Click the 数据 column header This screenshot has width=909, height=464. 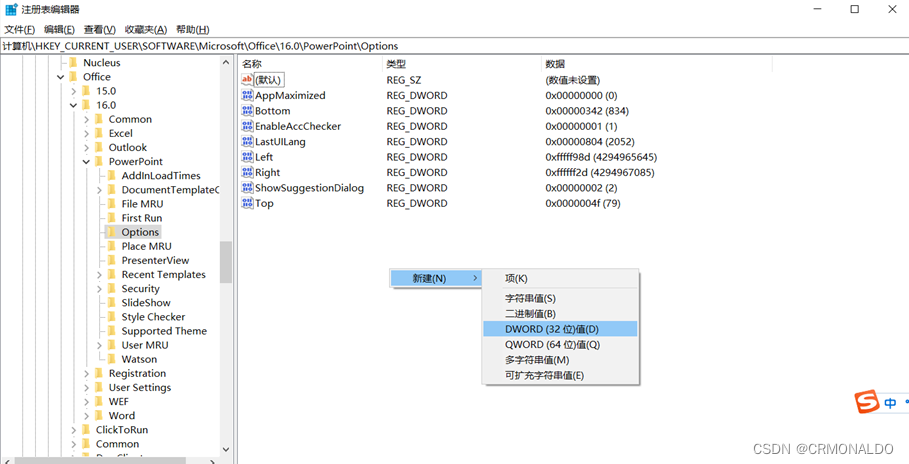tap(657, 64)
